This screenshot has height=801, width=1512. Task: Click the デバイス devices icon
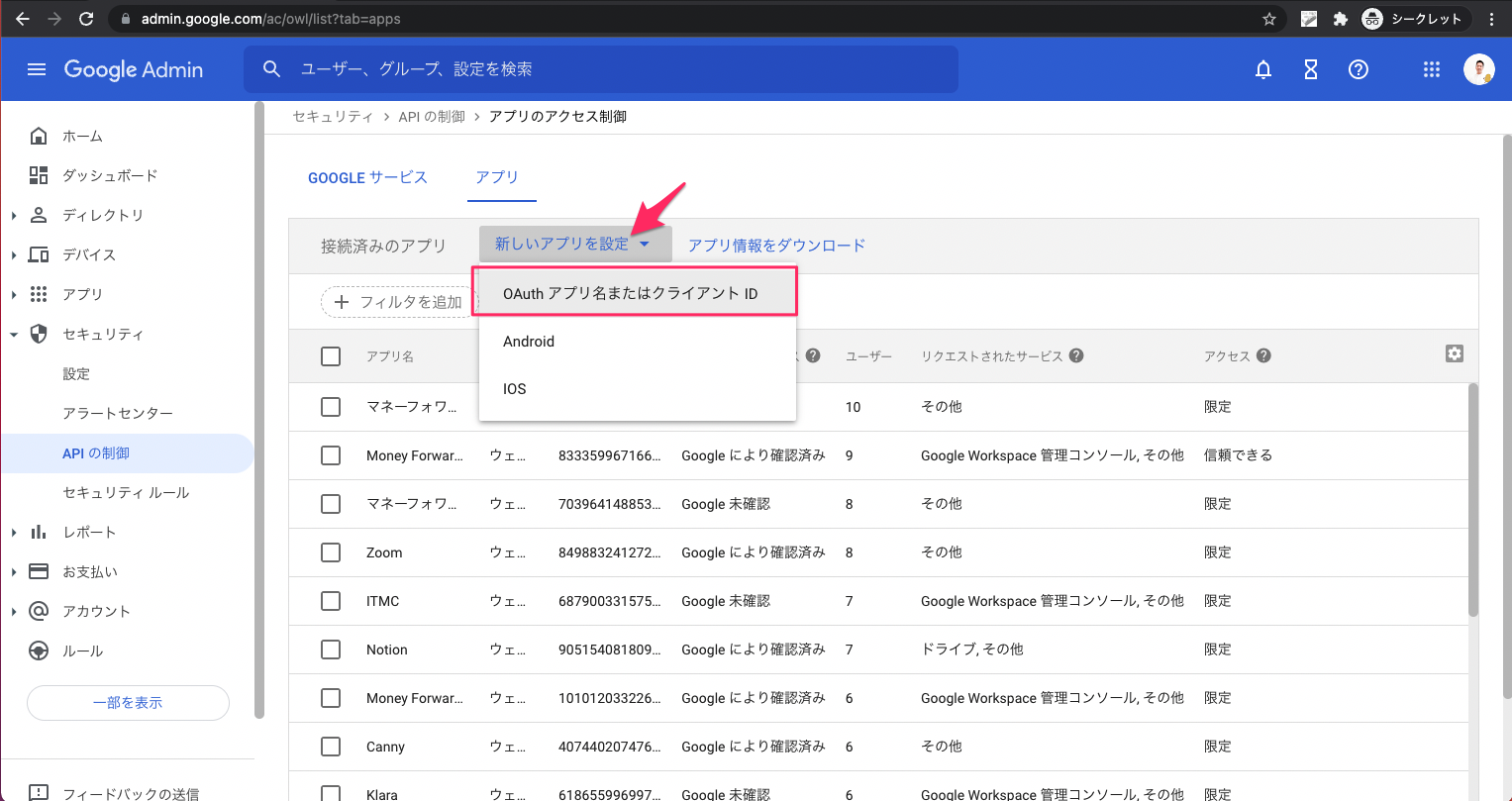[x=39, y=254]
